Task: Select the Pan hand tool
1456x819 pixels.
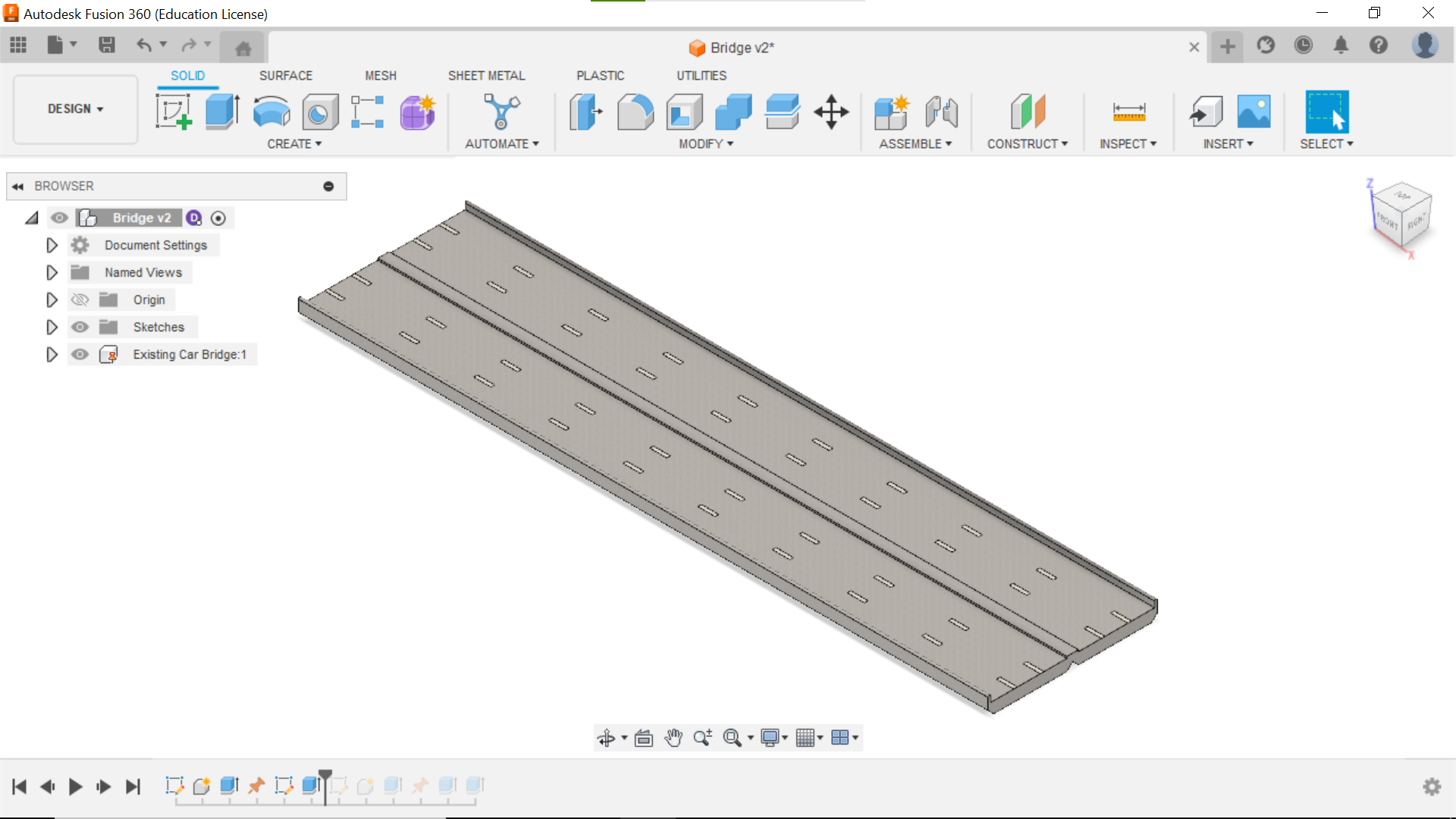Action: pyautogui.click(x=673, y=738)
